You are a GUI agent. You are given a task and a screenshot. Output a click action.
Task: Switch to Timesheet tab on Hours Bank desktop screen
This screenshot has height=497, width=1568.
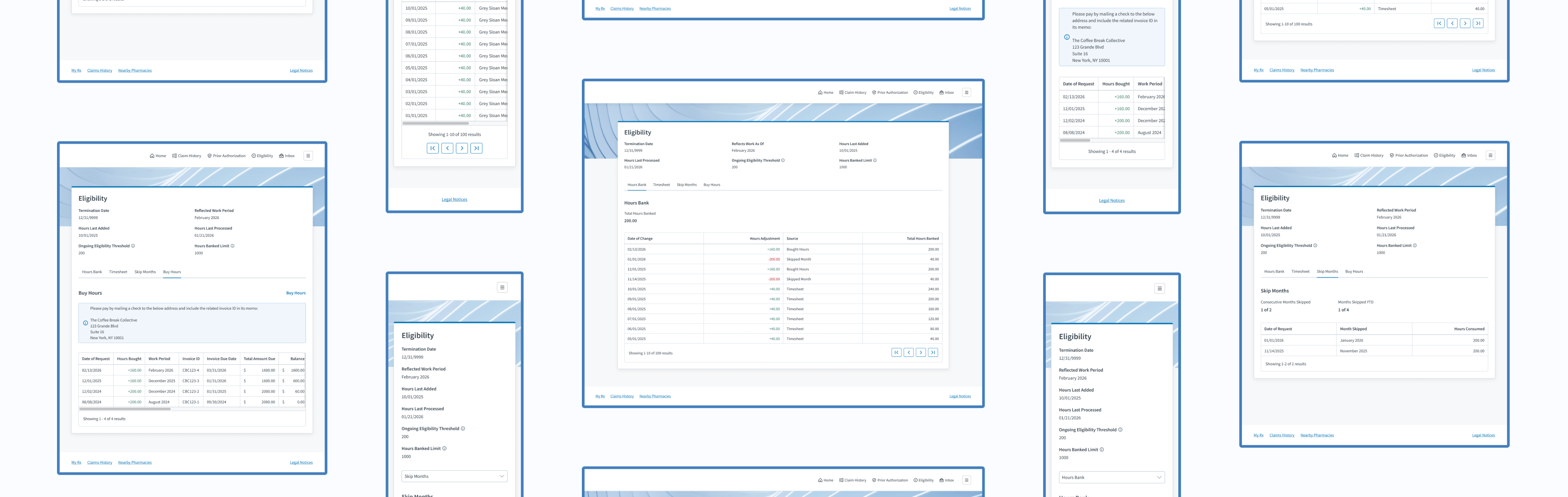(x=661, y=185)
